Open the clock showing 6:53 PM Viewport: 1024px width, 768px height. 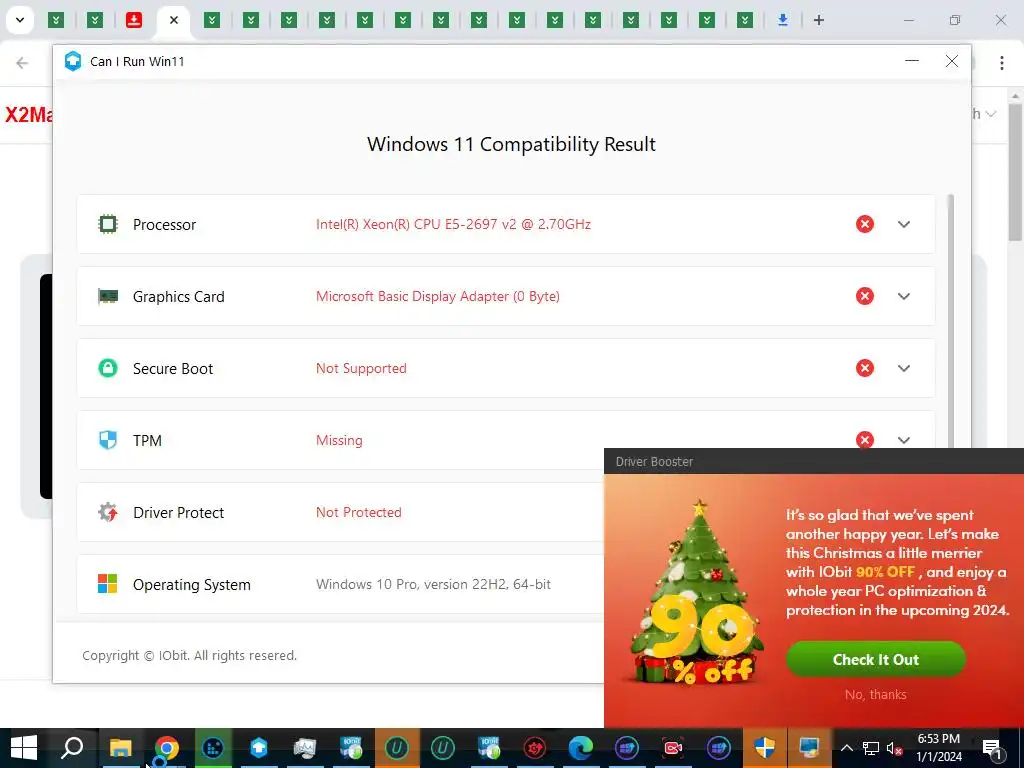938,748
